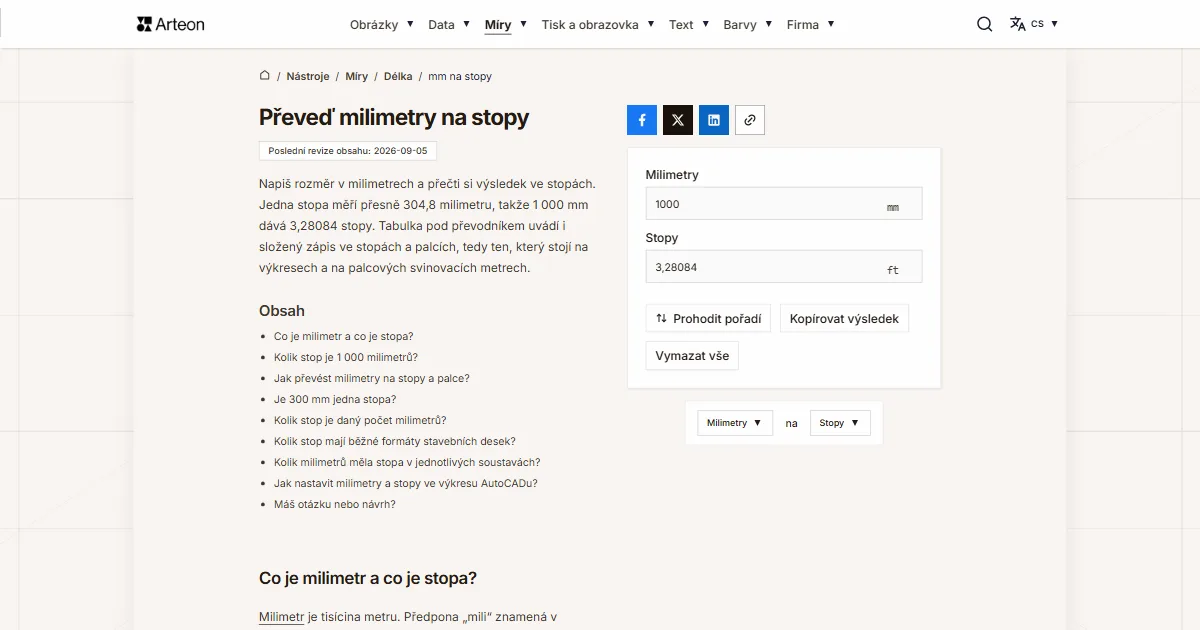The image size is (1200, 630).
Task: Expand the Obrázky menu
Action: point(382,25)
